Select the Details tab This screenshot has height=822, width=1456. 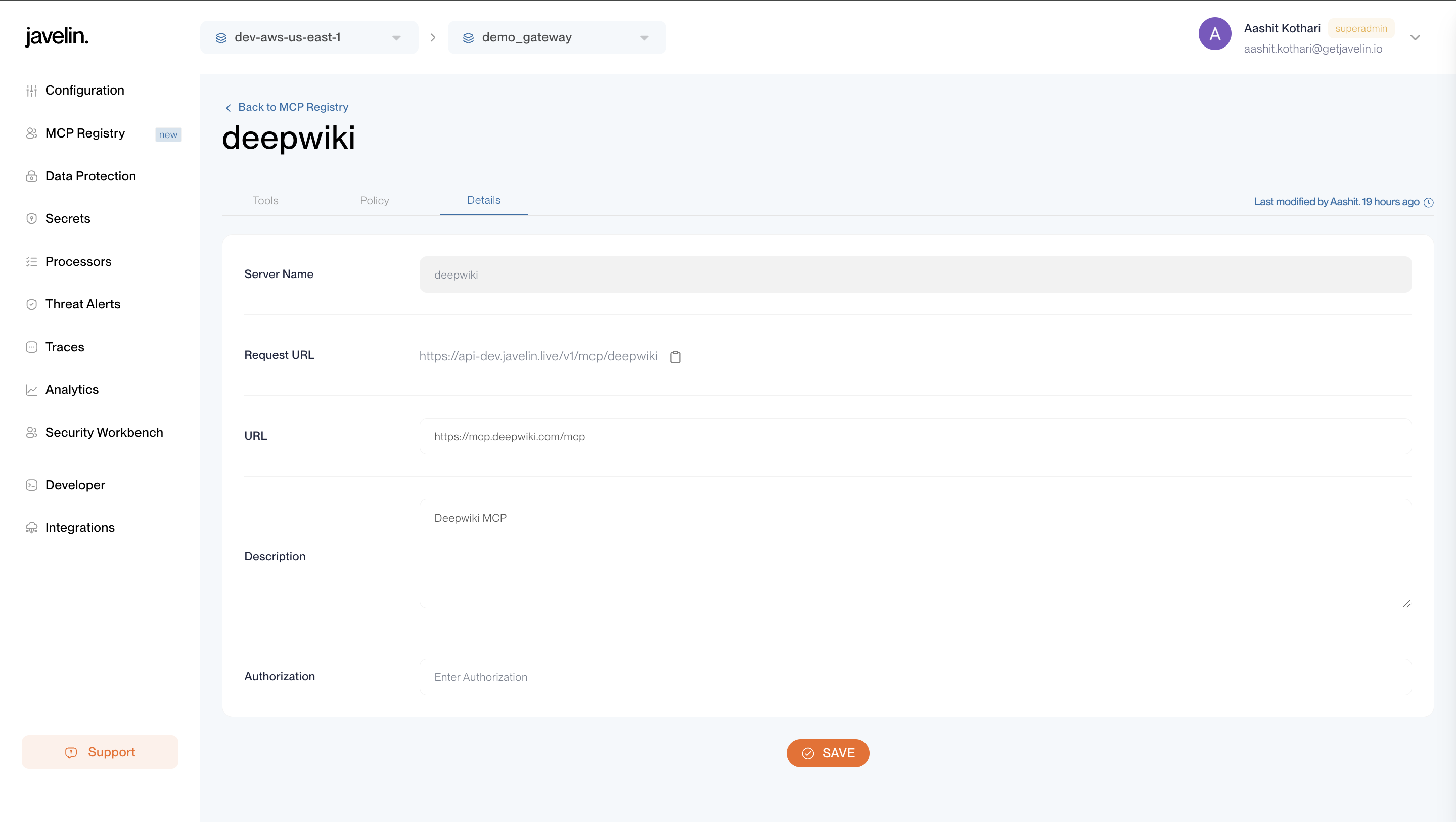(x=484, y=200)
